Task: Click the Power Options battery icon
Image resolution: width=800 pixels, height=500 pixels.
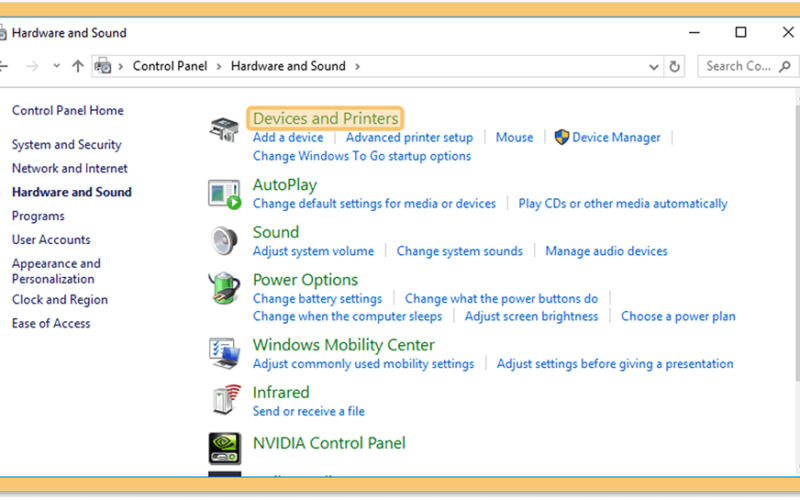Action: [x=224, y=288]
